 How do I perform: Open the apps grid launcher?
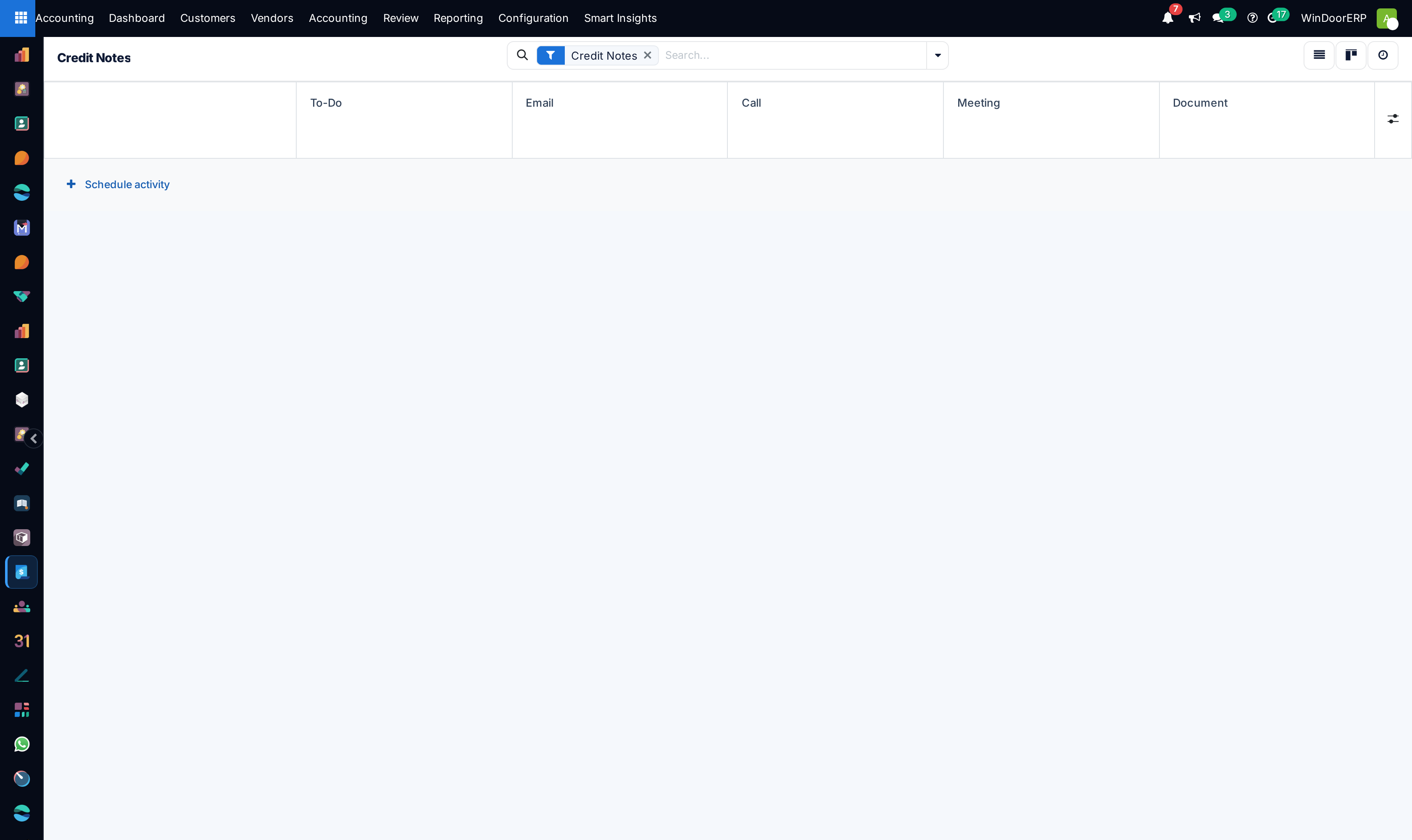pyautogui.click(x=21, y=18)
